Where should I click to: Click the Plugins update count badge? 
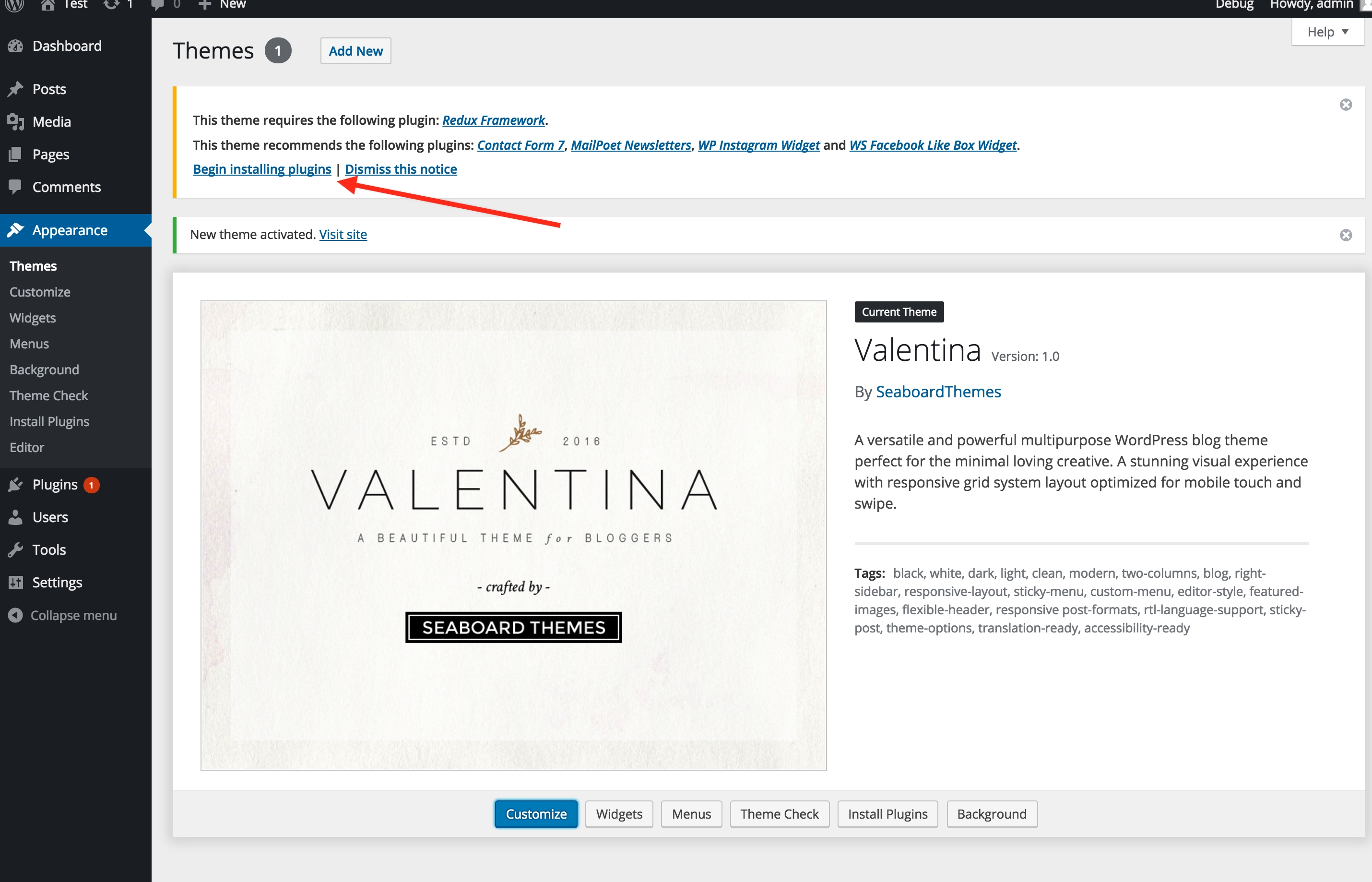tap(91, 485)
